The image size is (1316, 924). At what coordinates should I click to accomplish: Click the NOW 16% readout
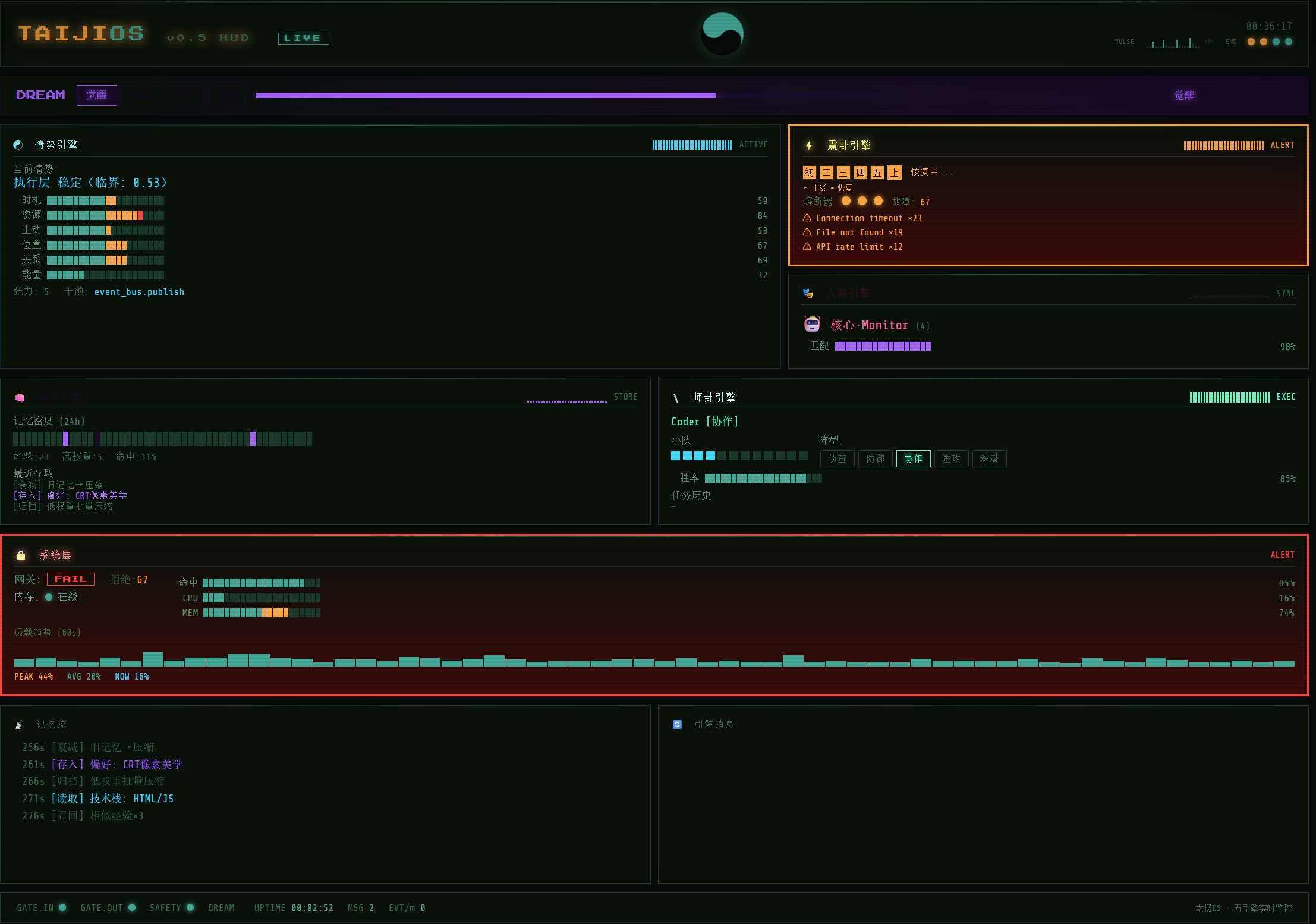(x=132, y=677)
